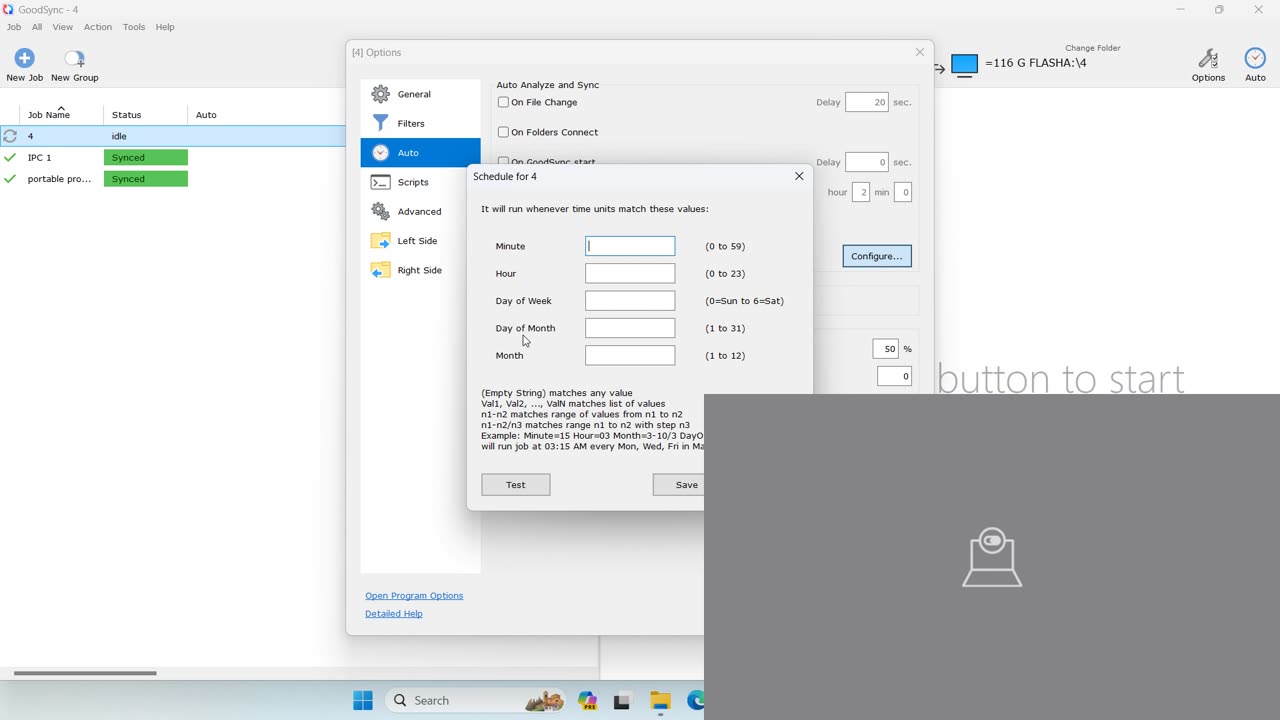
Task: Click Synced status of IPC 1
Action: point(146,158)
